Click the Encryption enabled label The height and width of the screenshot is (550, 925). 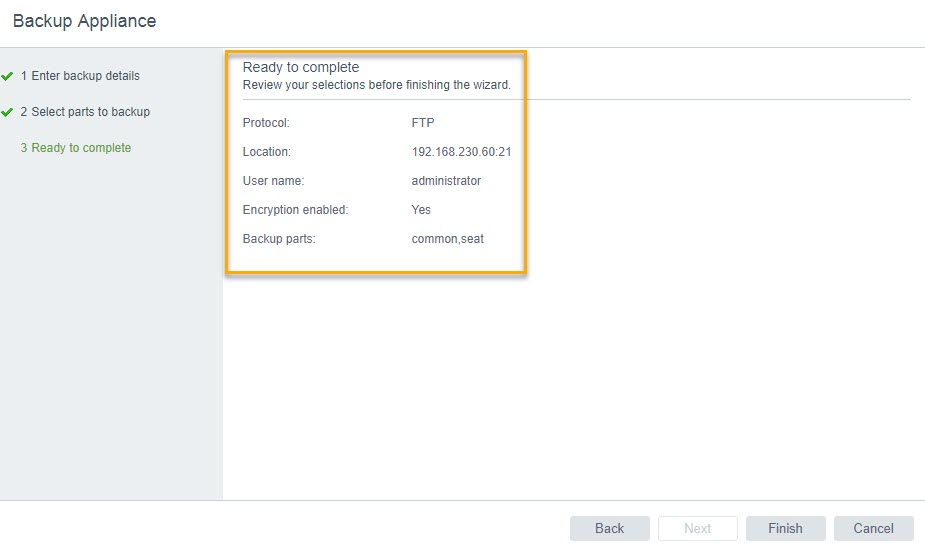(x=295, y=210)
